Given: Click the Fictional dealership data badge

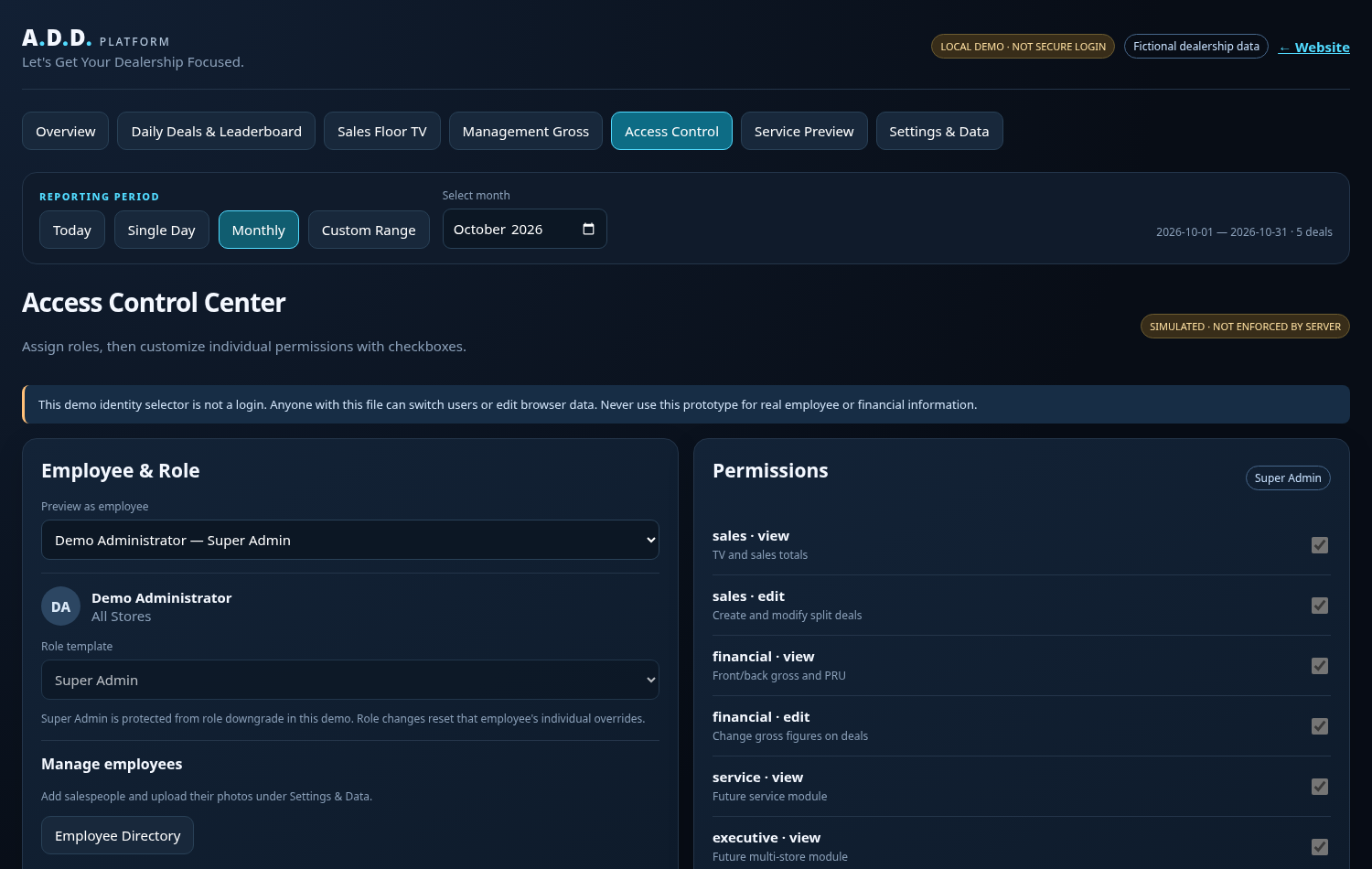Looking at the screenshot, I should click(1196, 47).
